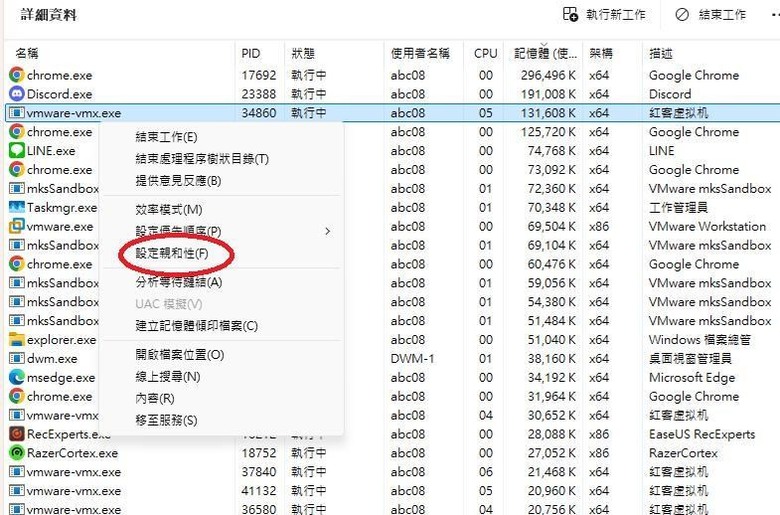Select the DWM-1 user name cell
Viewport: 780px width, 515px height.
point(412,359)
